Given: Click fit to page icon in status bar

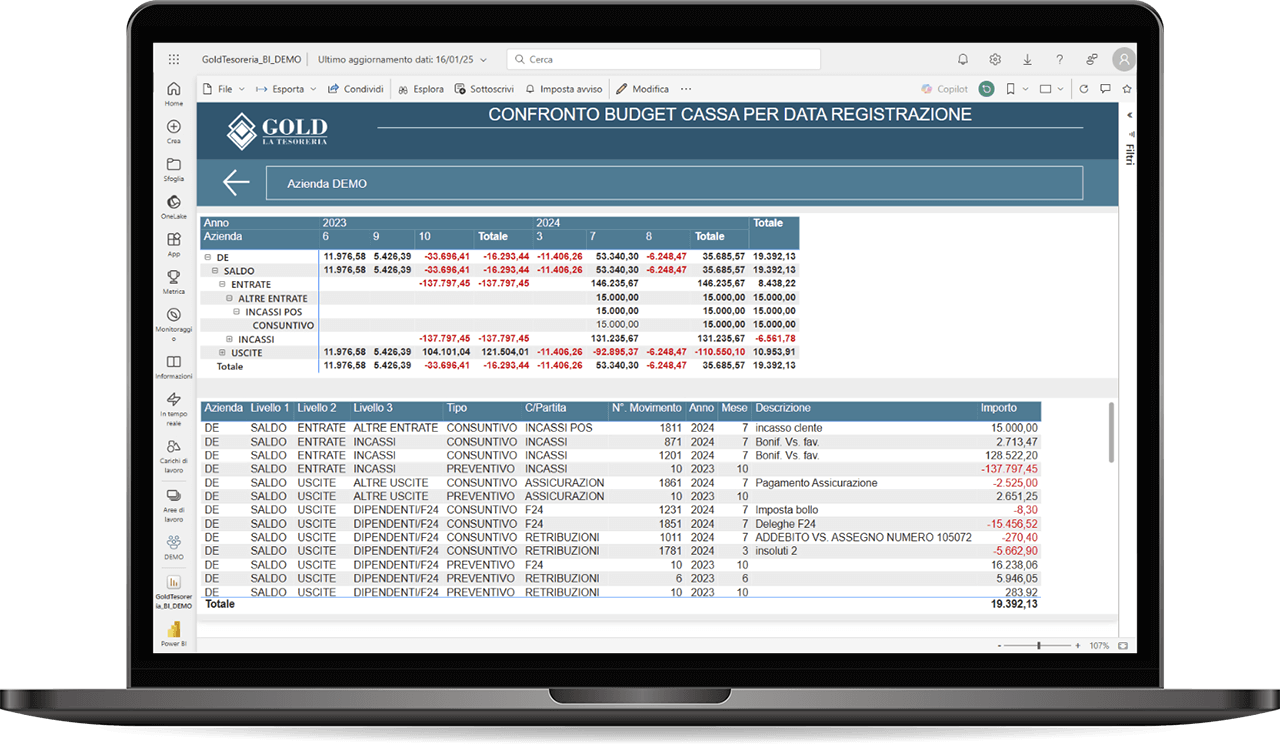Looking at the screenshot, I should point(1124,646).
